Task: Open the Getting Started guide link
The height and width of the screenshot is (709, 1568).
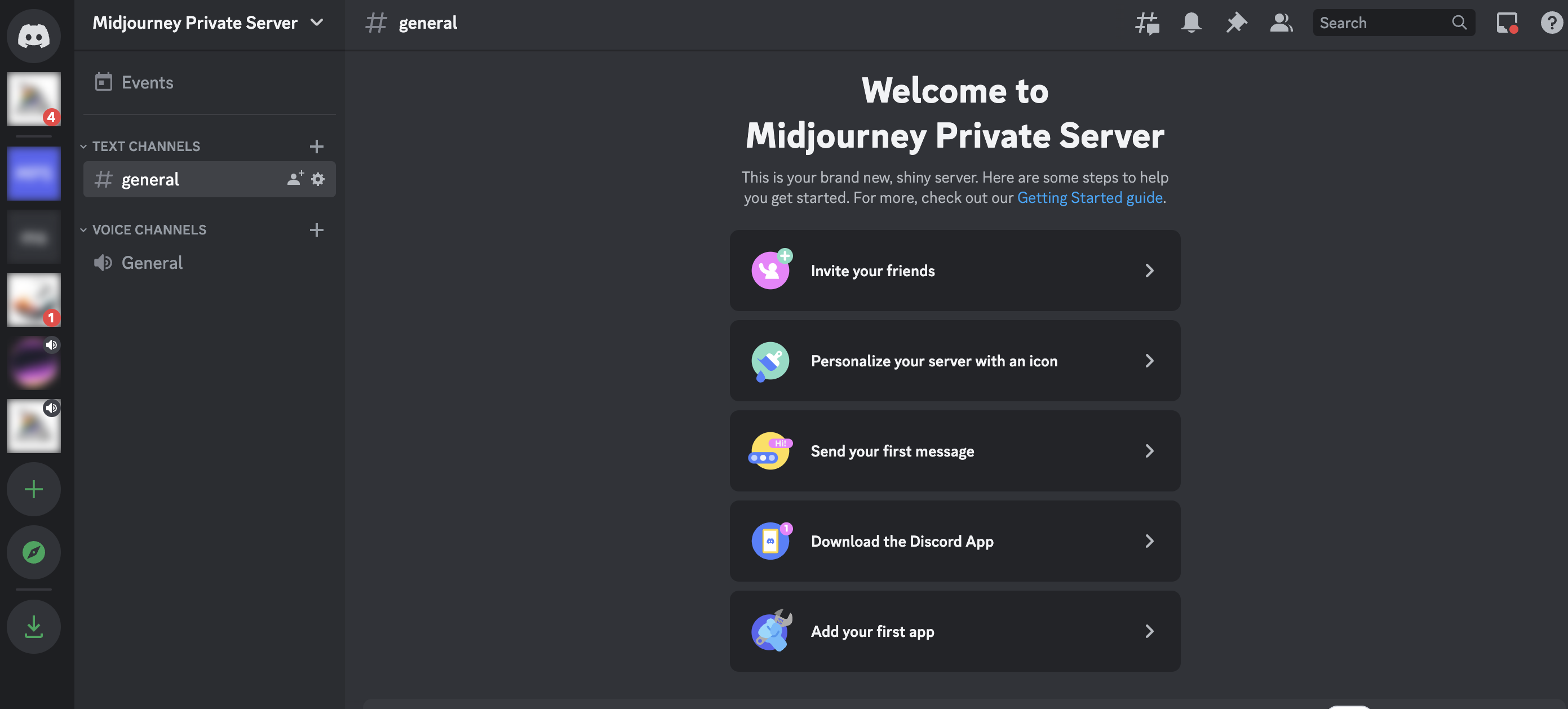Action: (x=1089, y=197)
